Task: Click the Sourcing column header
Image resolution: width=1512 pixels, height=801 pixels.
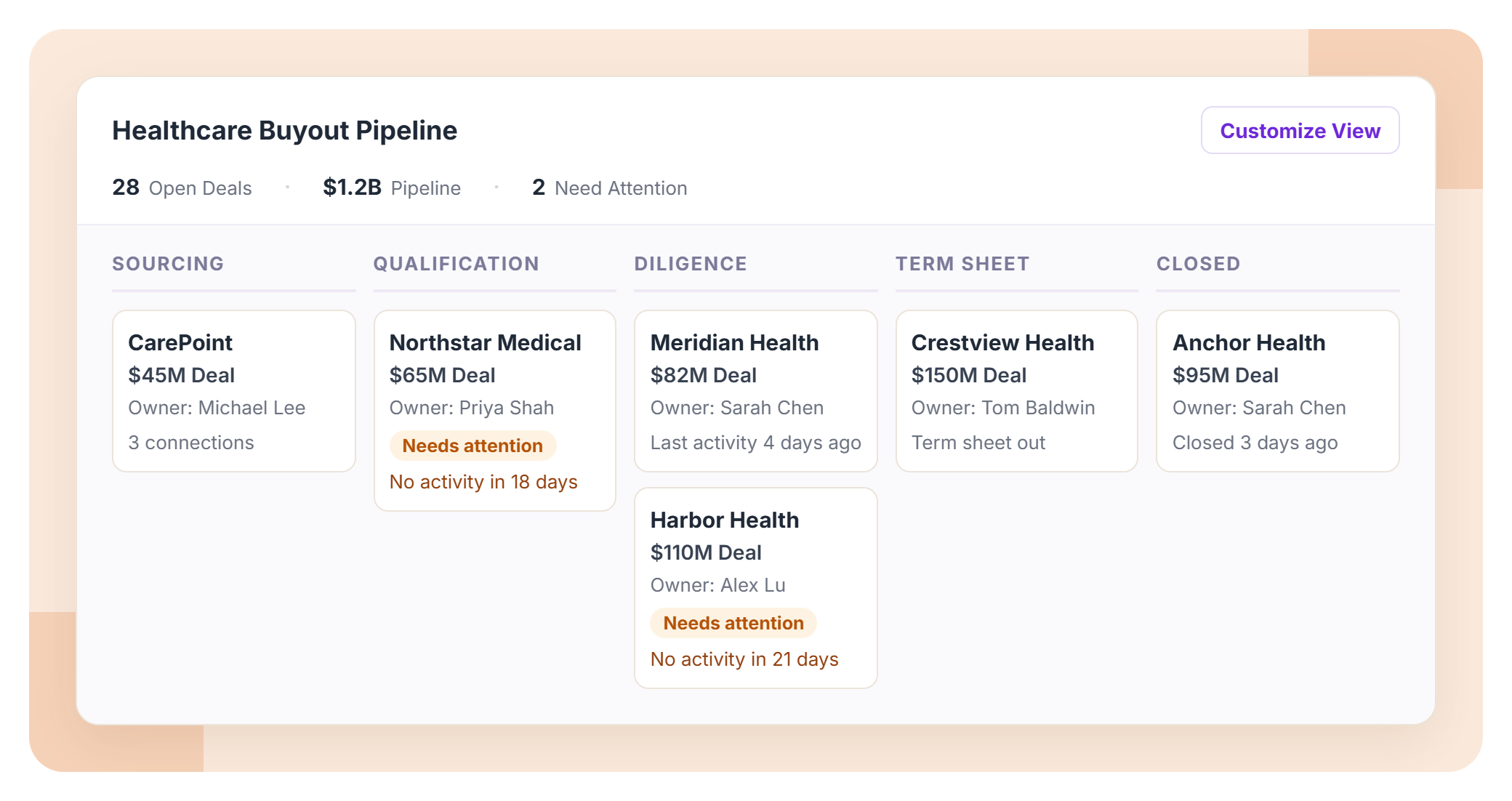Action: coord(168,264)
